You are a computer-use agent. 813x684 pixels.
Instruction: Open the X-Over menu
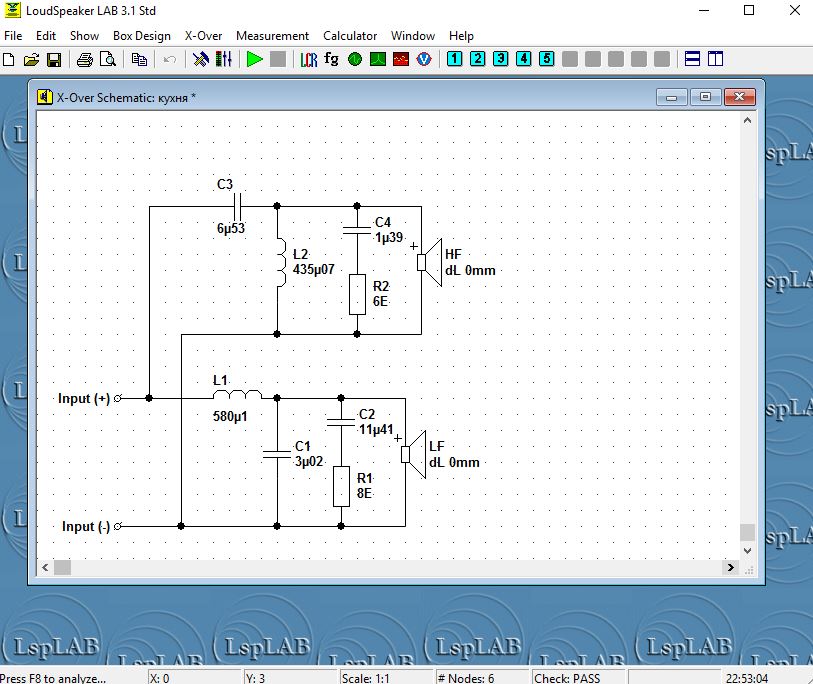203,36
